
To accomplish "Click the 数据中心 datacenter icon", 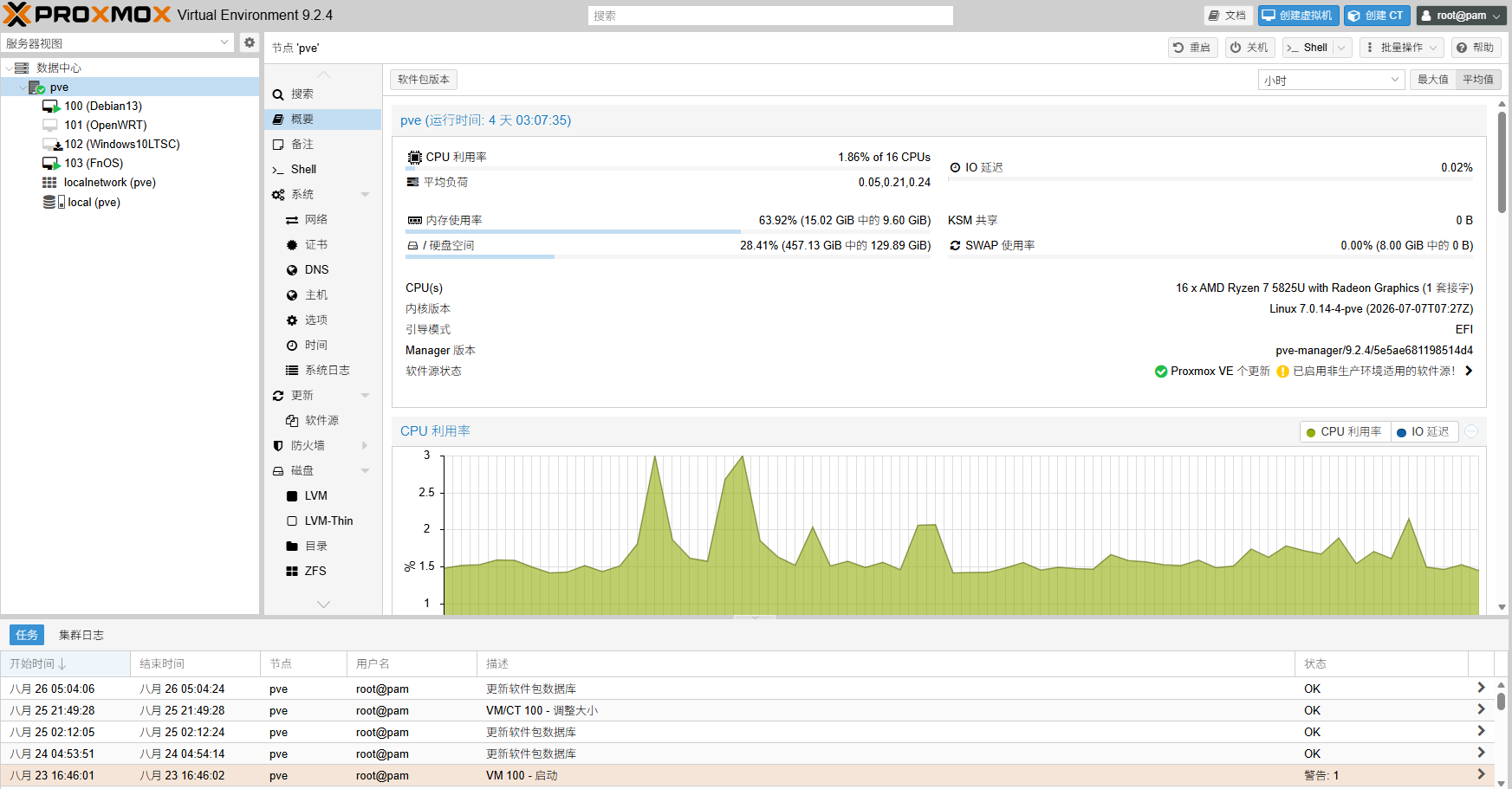I will tap(22, 68).
